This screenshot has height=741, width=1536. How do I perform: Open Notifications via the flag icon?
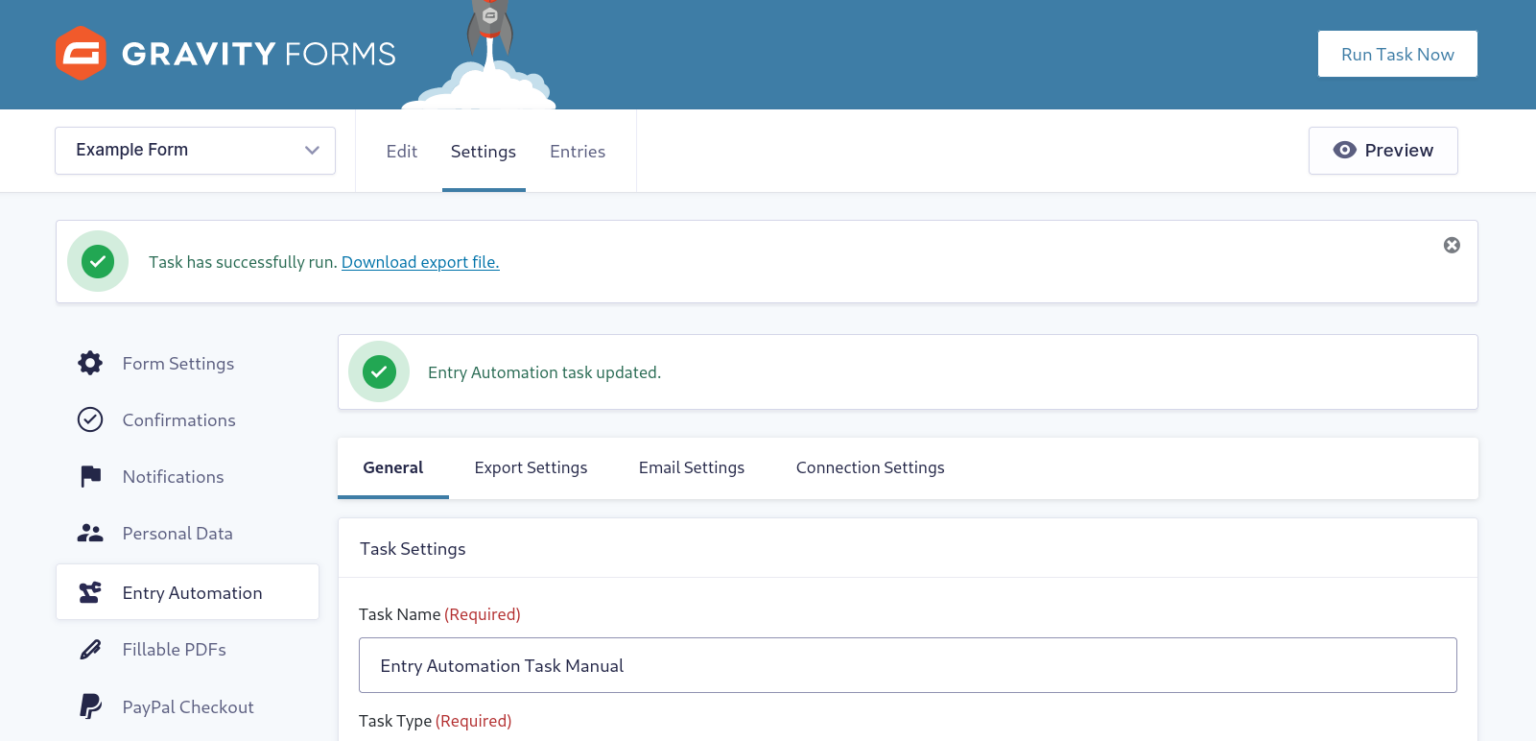90,476
